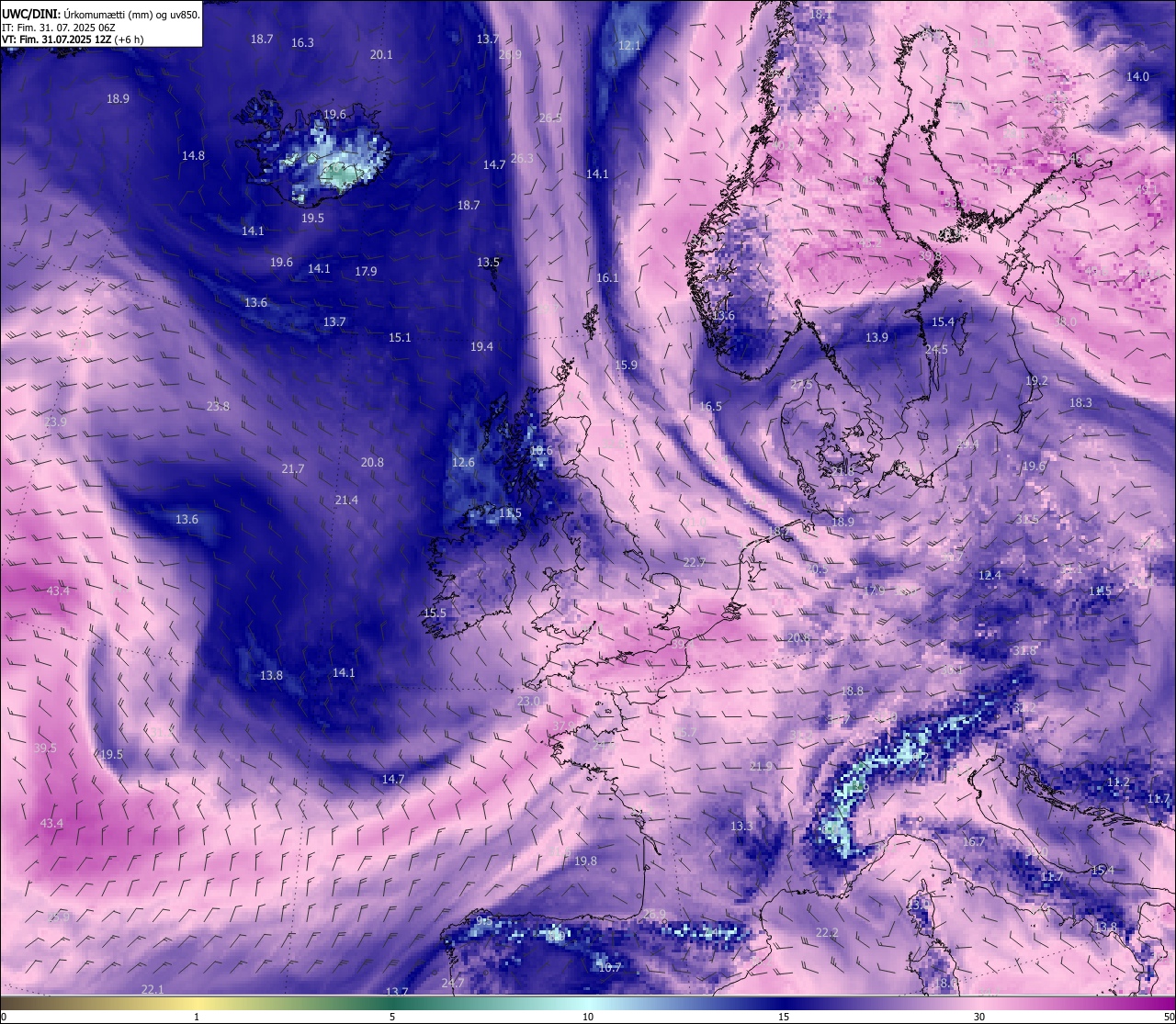Screen dimensions: 1176x1024
Task: Click the 50 tick on the color scale
Action: pos(1169,1017)
